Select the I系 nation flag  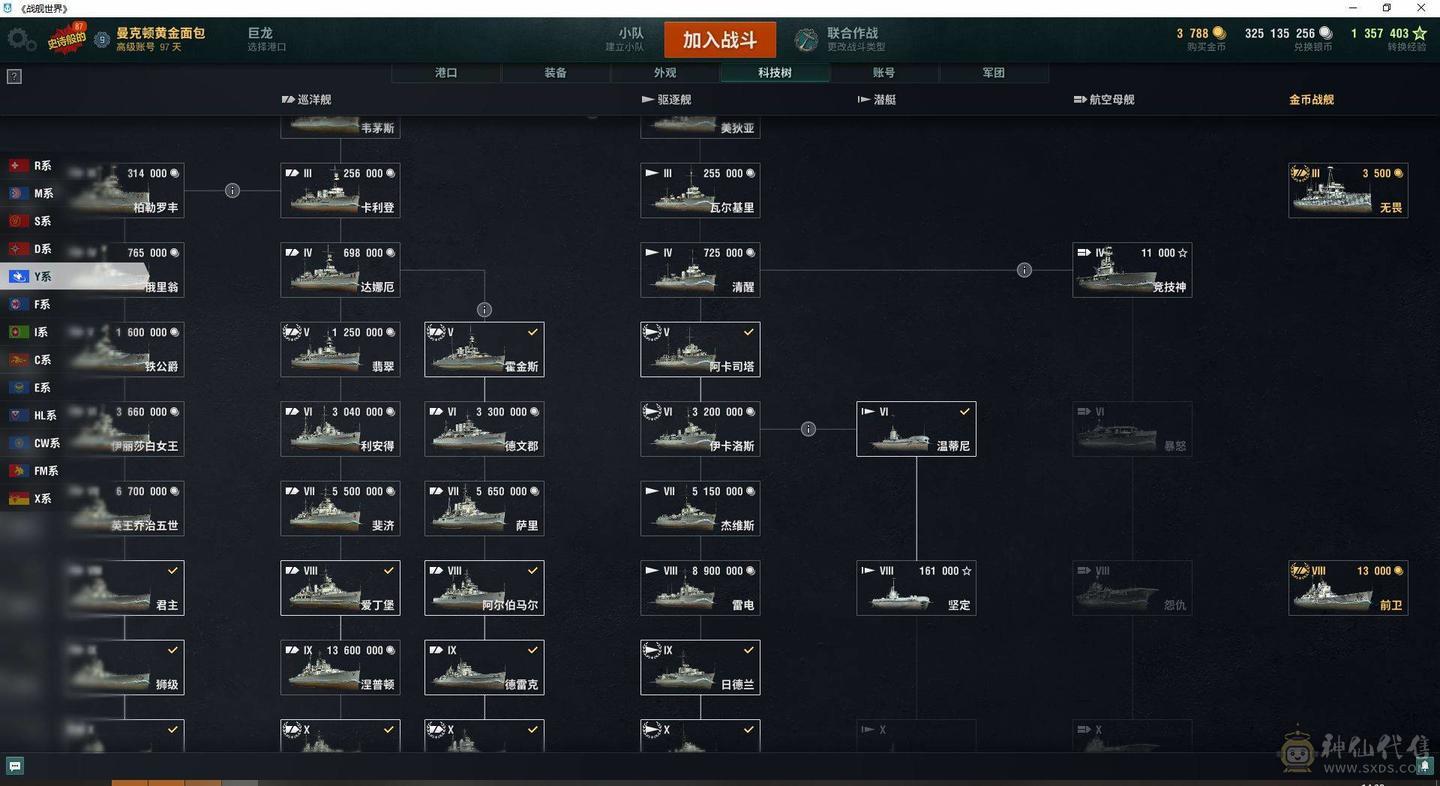(18, 332)
